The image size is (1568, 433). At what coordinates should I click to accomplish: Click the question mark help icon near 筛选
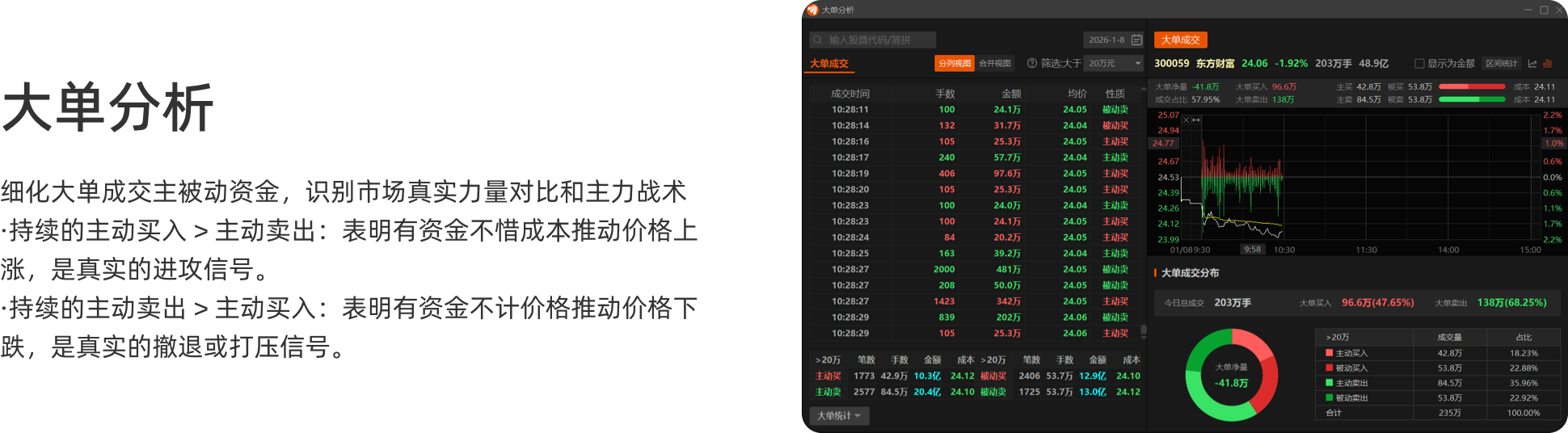pyautogui.click(x=1031, y=63)
